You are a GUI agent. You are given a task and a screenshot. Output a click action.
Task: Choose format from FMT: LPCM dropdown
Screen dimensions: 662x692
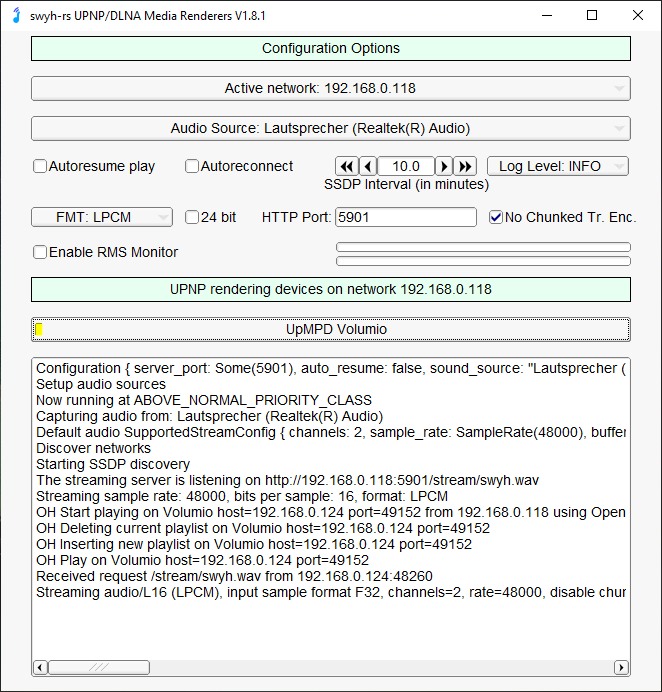101,217
